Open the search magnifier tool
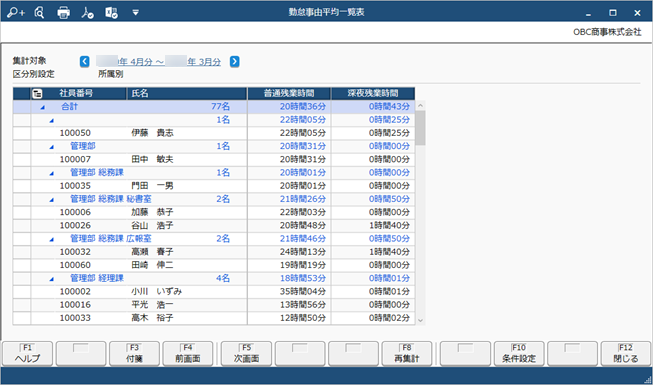653x385 pixels. pos(40,13)
